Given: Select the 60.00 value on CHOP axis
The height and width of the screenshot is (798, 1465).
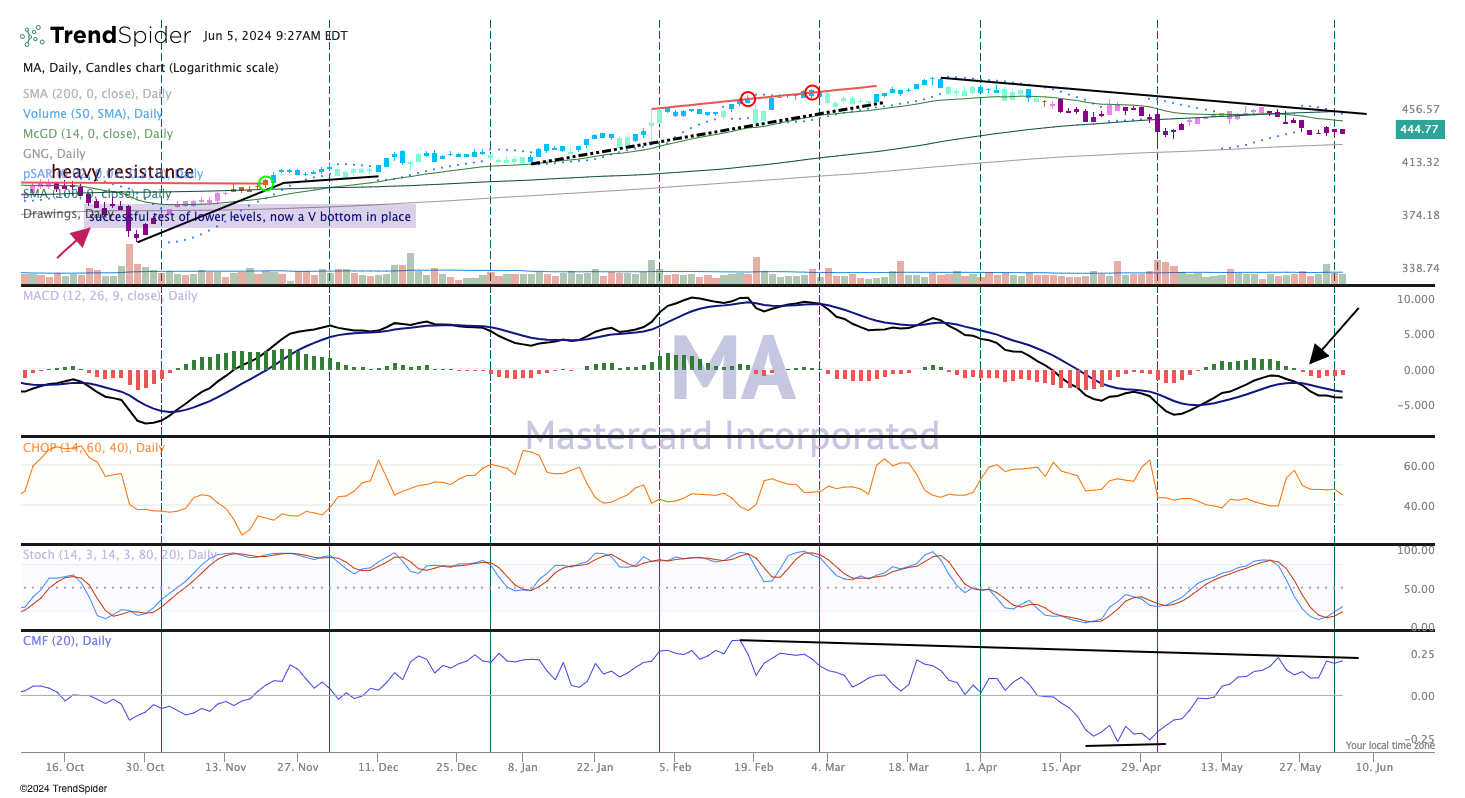Looking at the screenshot, I should click(1419, 466).
